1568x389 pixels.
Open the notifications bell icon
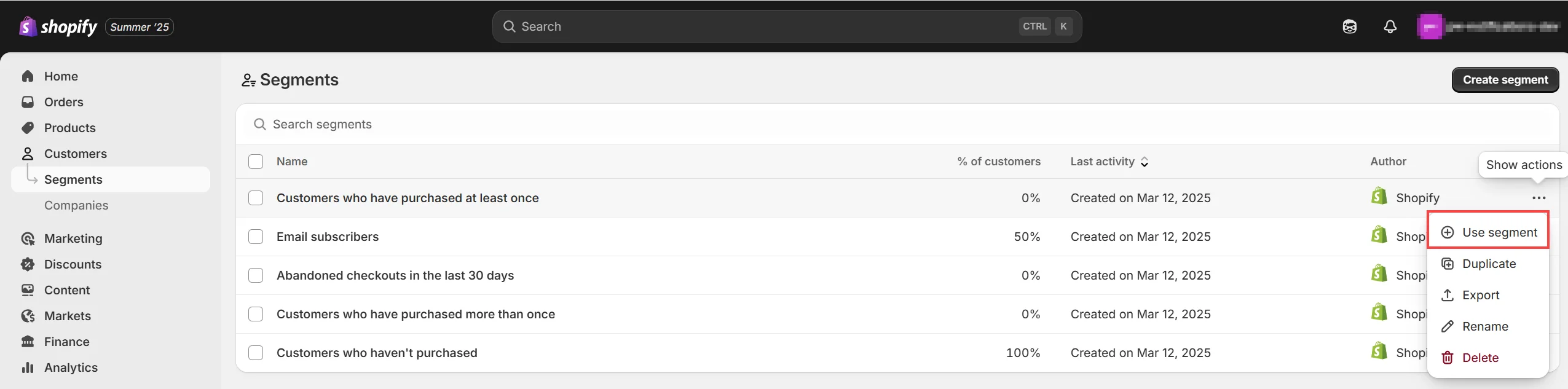point(1390,26)
